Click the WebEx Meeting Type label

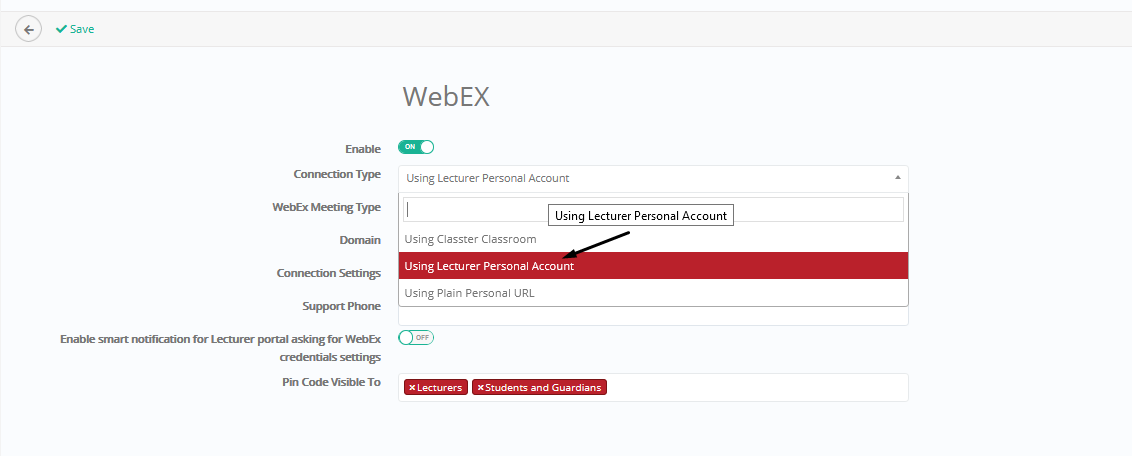[326, 207]
